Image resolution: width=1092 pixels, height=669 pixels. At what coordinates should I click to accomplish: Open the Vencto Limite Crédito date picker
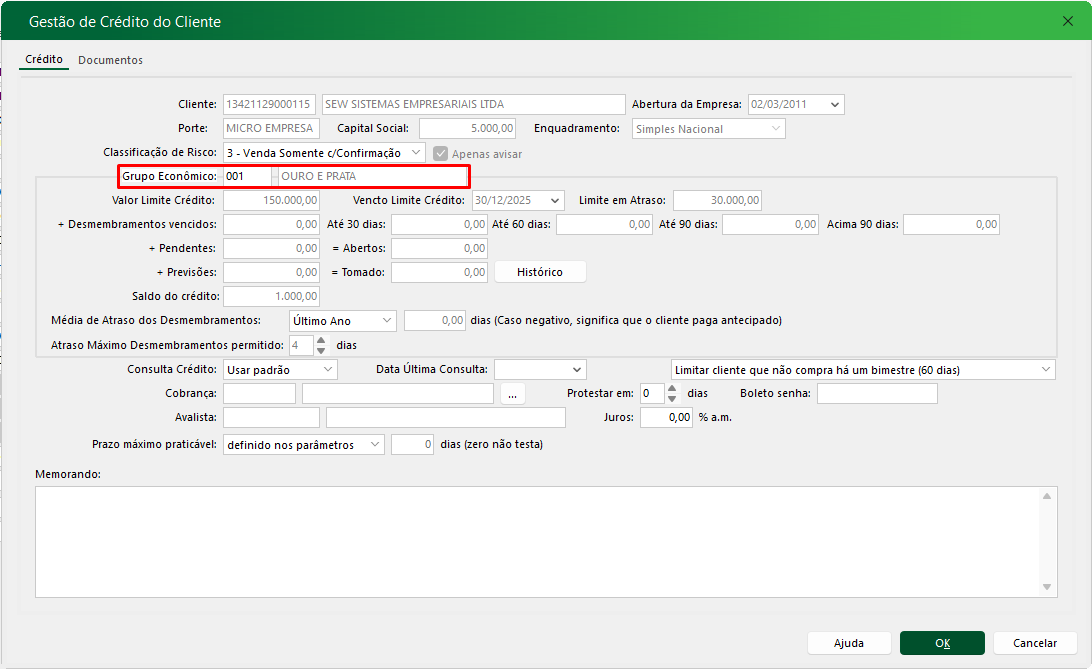pyautogui.click(x=554, y=200)
